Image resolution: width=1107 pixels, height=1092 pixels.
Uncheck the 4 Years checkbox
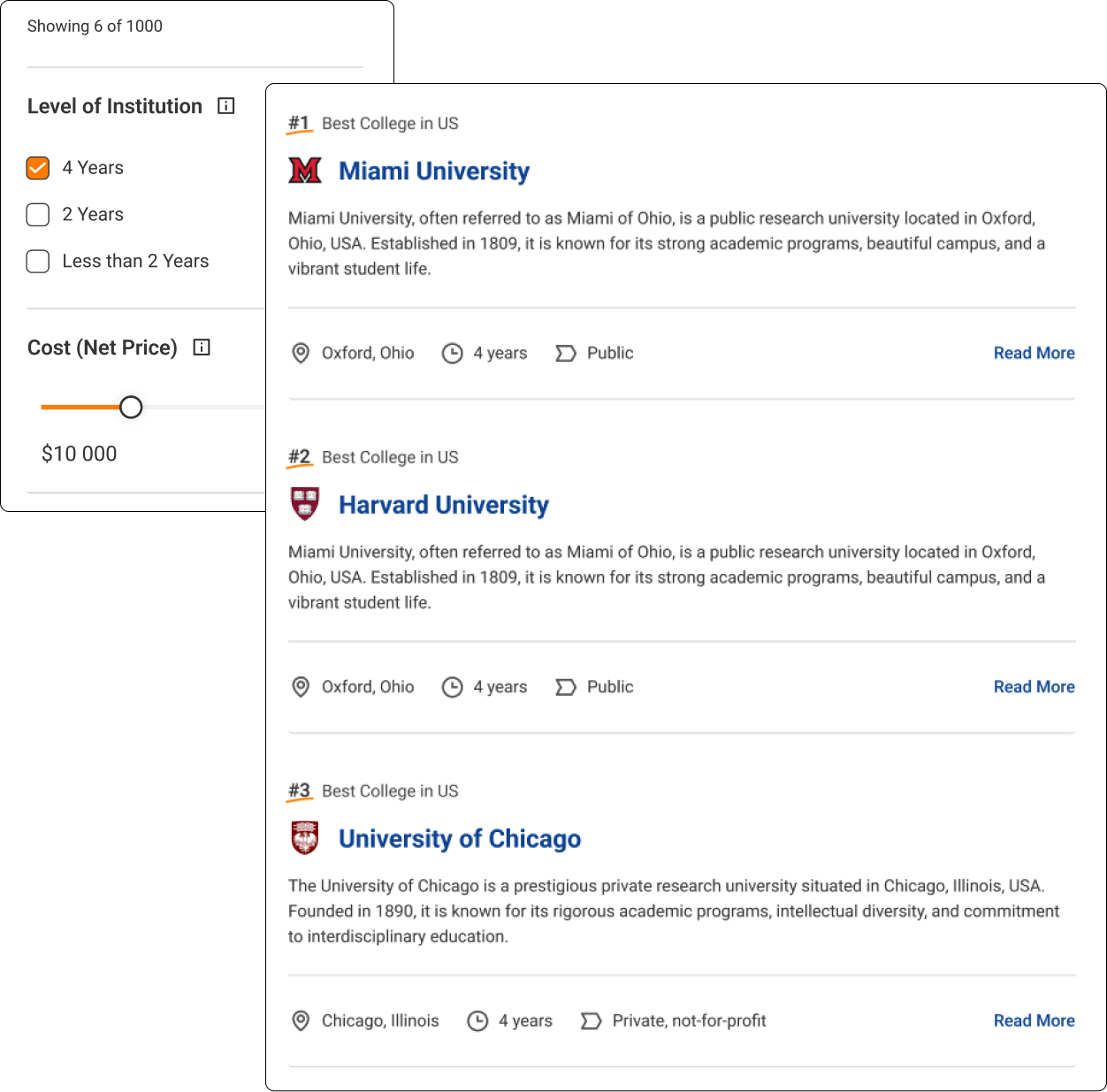coord(38,168)
